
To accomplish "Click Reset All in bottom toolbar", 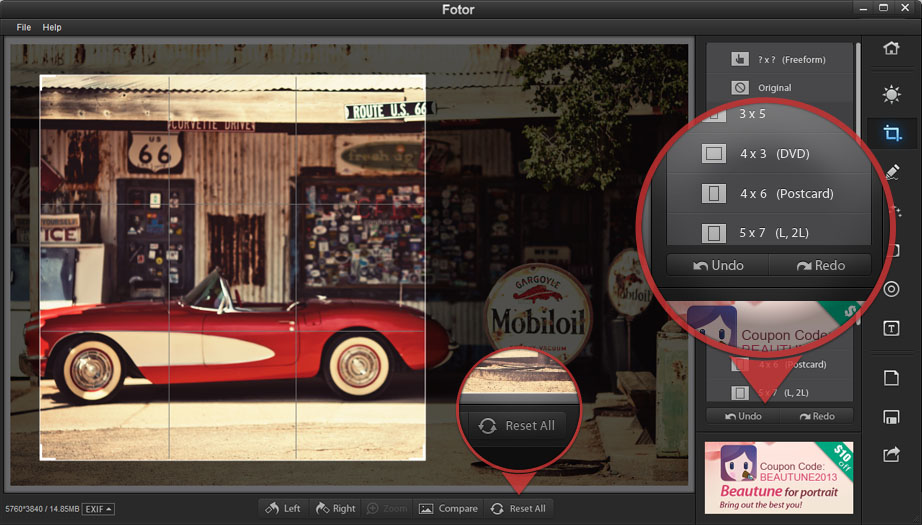I will 518,509.
